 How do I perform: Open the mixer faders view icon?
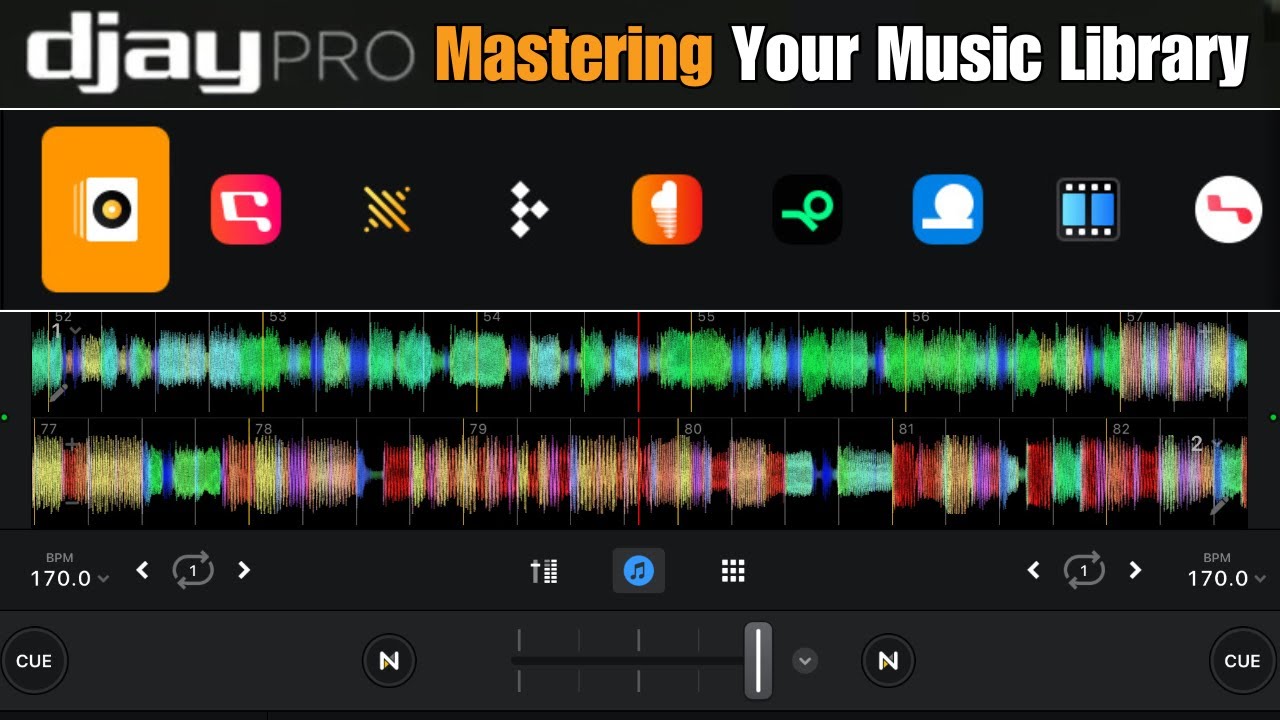pos(544,571)
